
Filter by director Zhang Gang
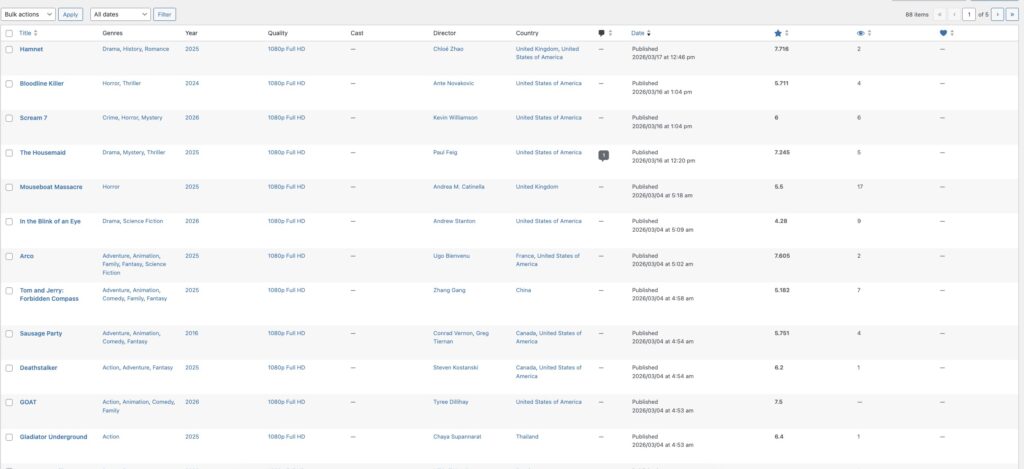pos(449,290)
